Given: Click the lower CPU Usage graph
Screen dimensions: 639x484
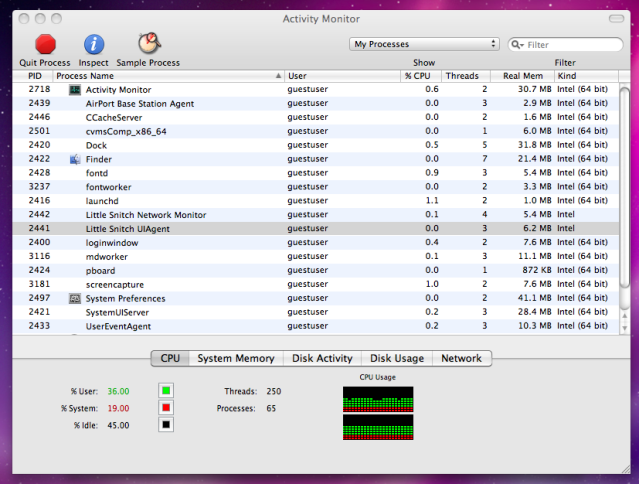Looking at the screenshot, I should pos(378,427).
